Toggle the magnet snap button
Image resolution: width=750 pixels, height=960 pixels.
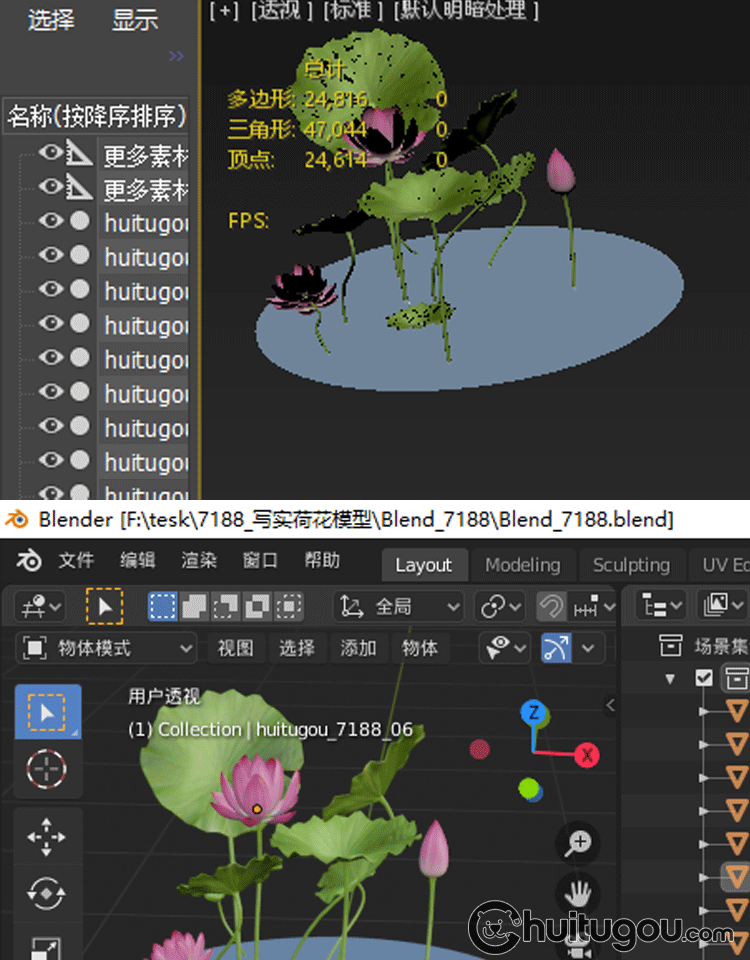tap(551, 607)
